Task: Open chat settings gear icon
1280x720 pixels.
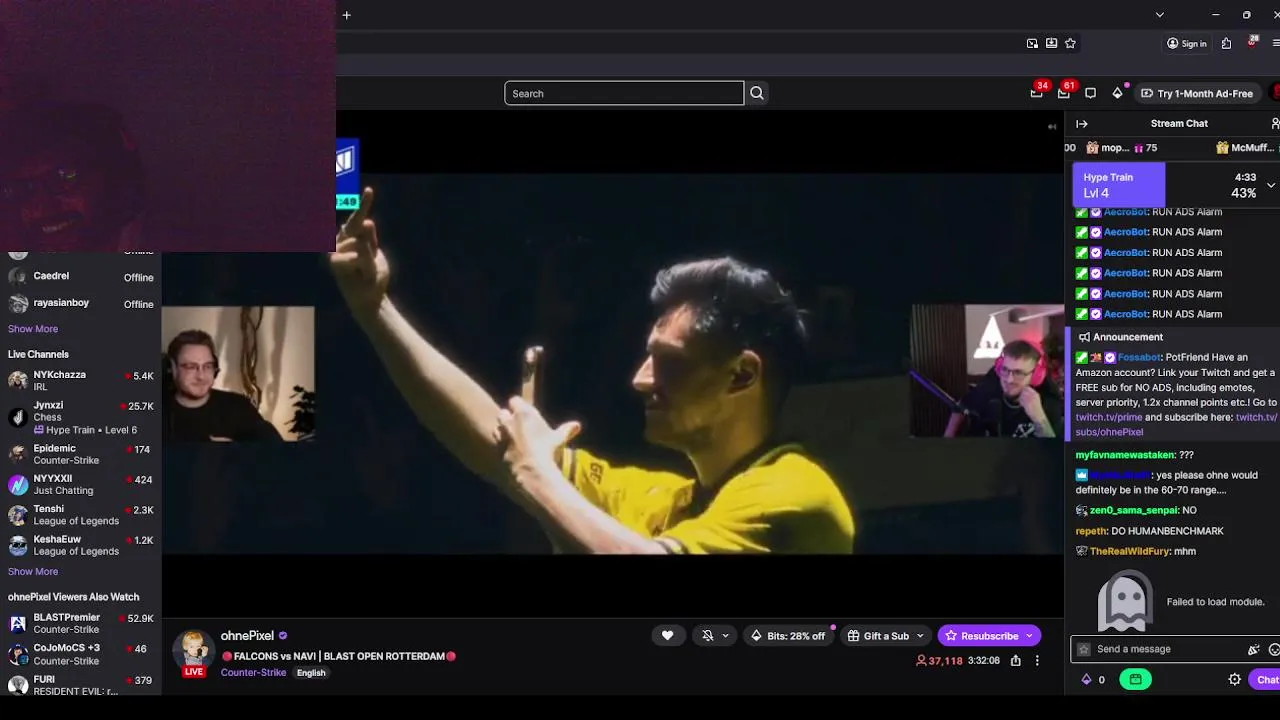Action: (x=1235, y=680)
